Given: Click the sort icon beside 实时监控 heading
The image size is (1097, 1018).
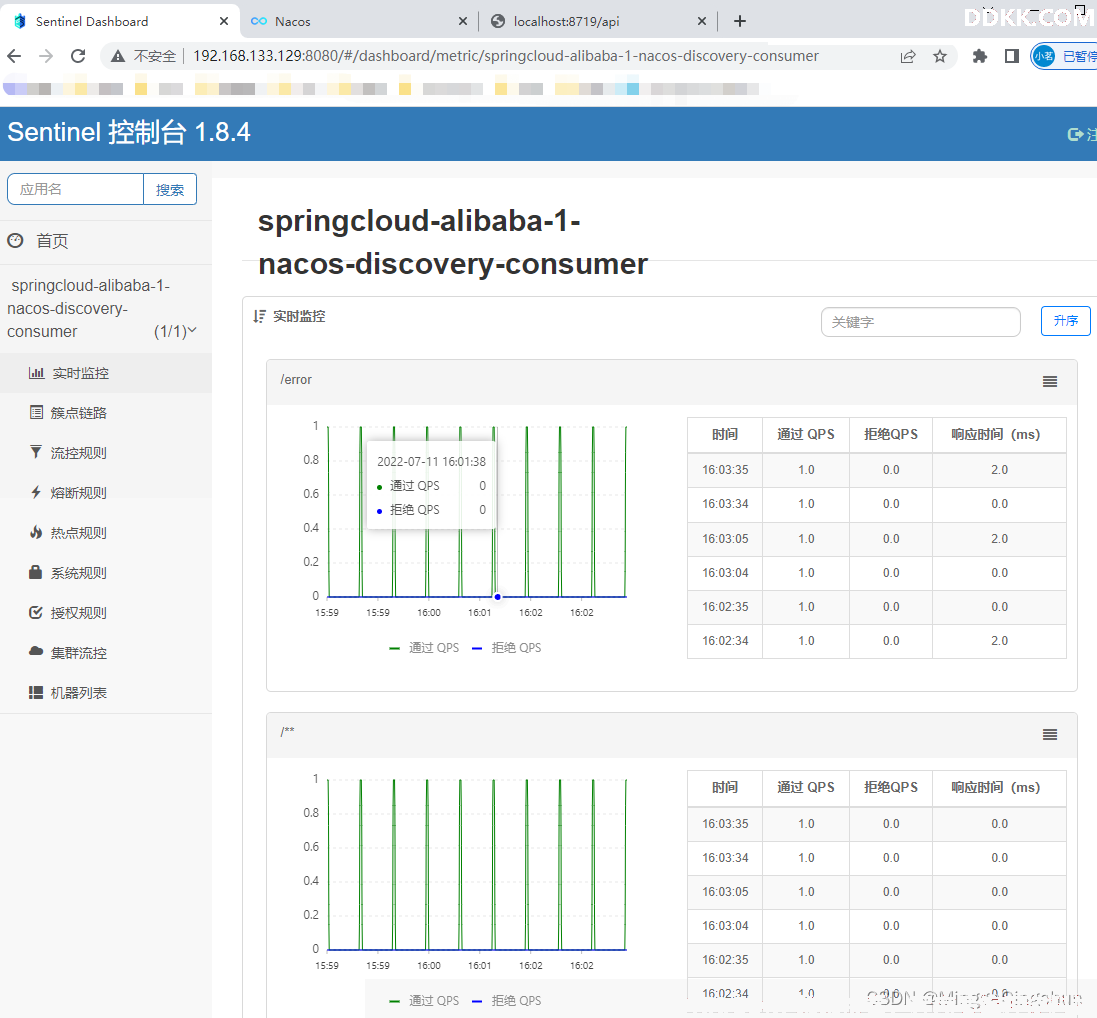Looking at the screenshot, I should pos(260,316).
